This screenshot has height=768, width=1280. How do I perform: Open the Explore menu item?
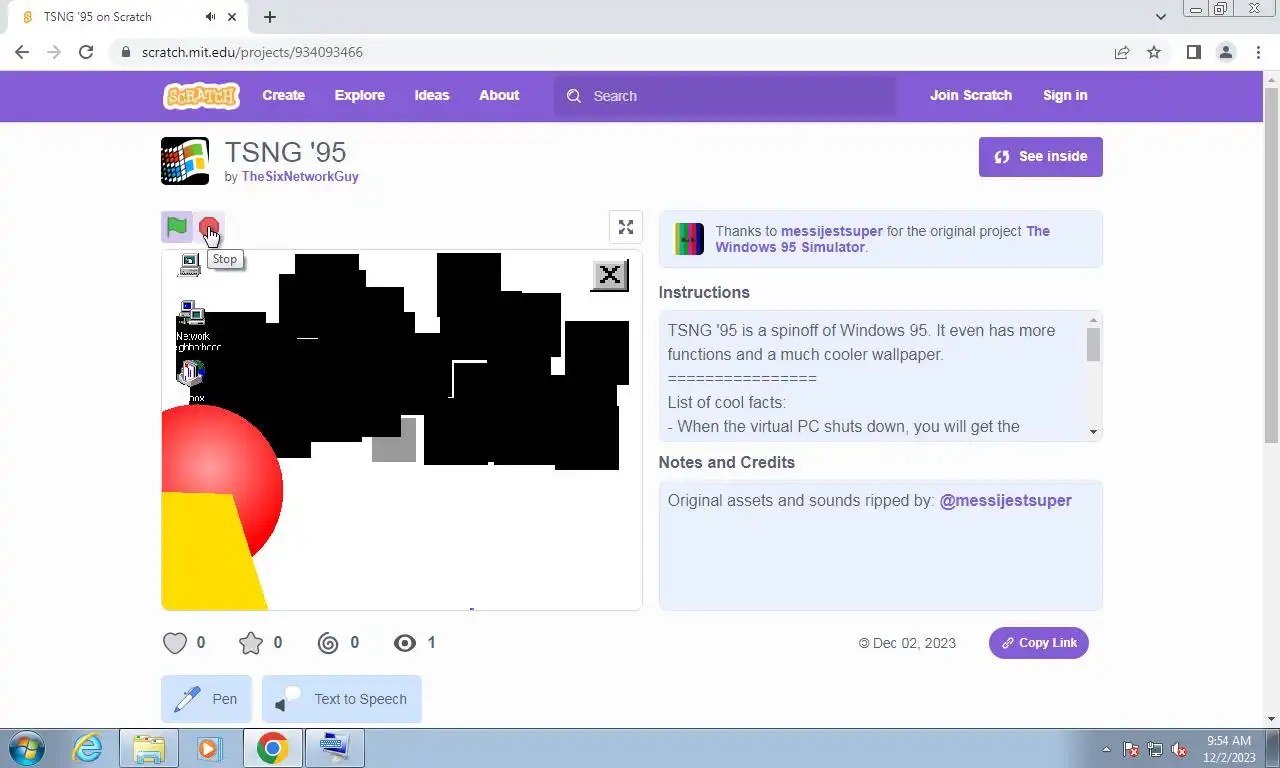[360, 96]
